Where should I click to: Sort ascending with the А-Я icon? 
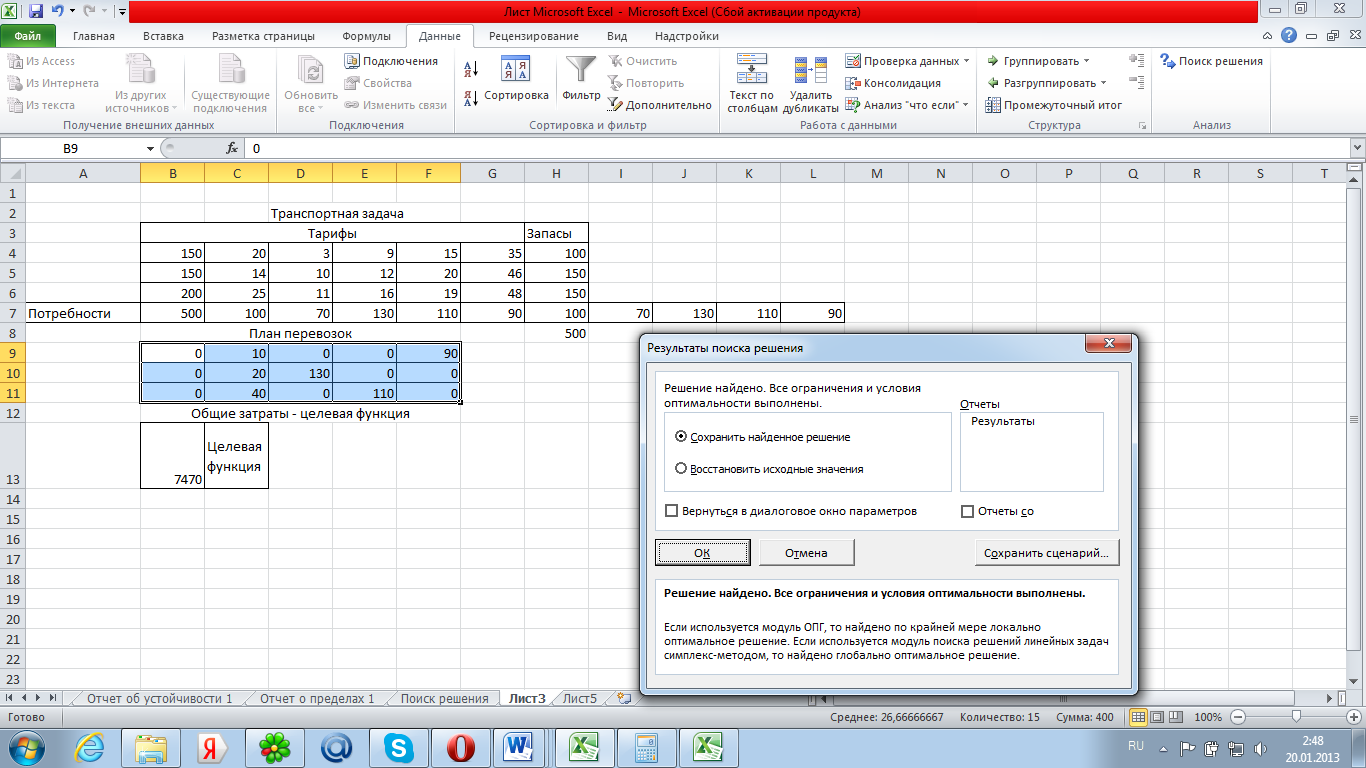tap(471, 69)
